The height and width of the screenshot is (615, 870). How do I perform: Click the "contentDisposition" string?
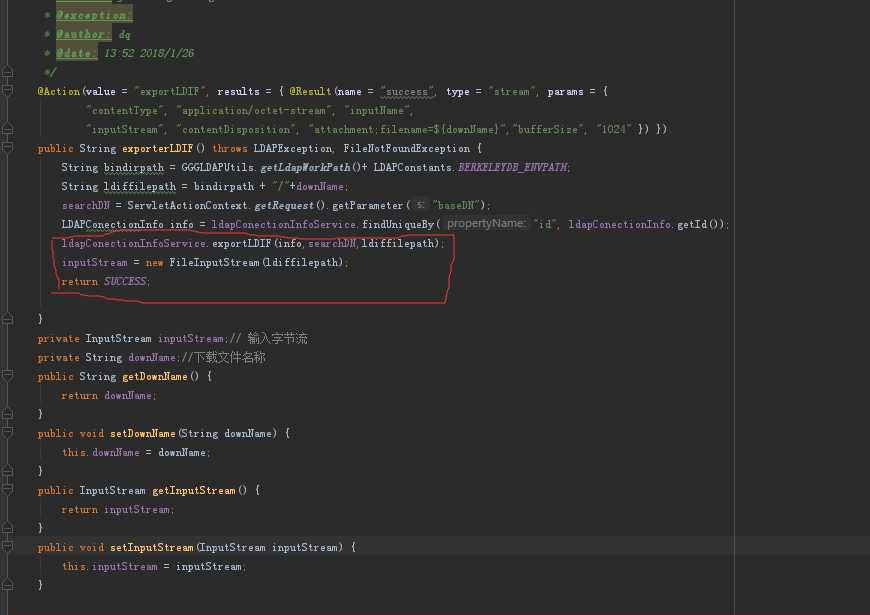(x=236, y=129)
